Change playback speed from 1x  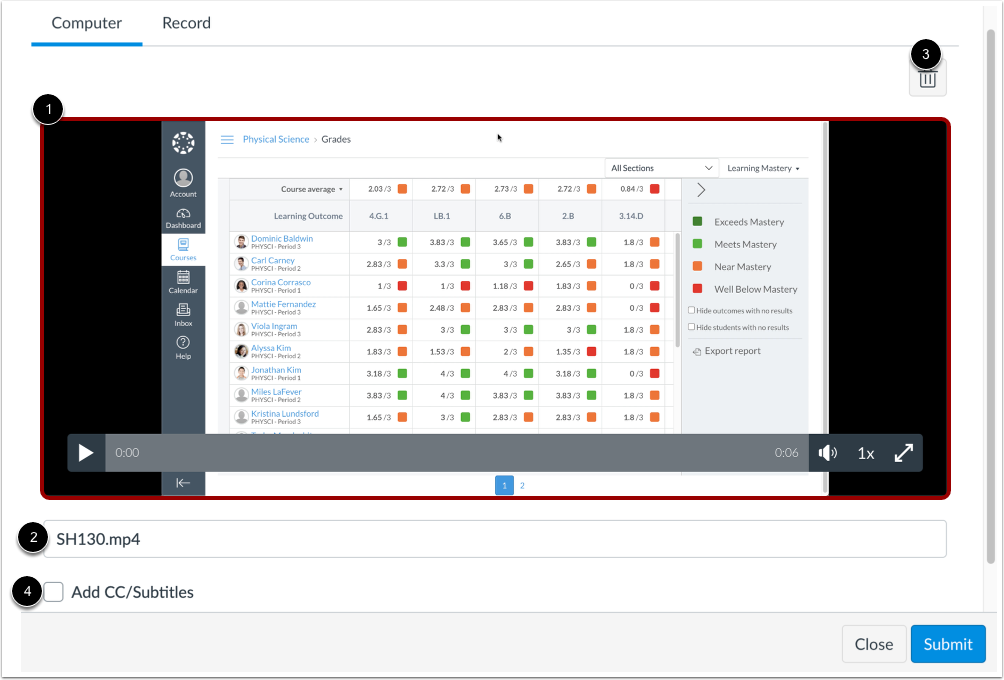[866, 453]
